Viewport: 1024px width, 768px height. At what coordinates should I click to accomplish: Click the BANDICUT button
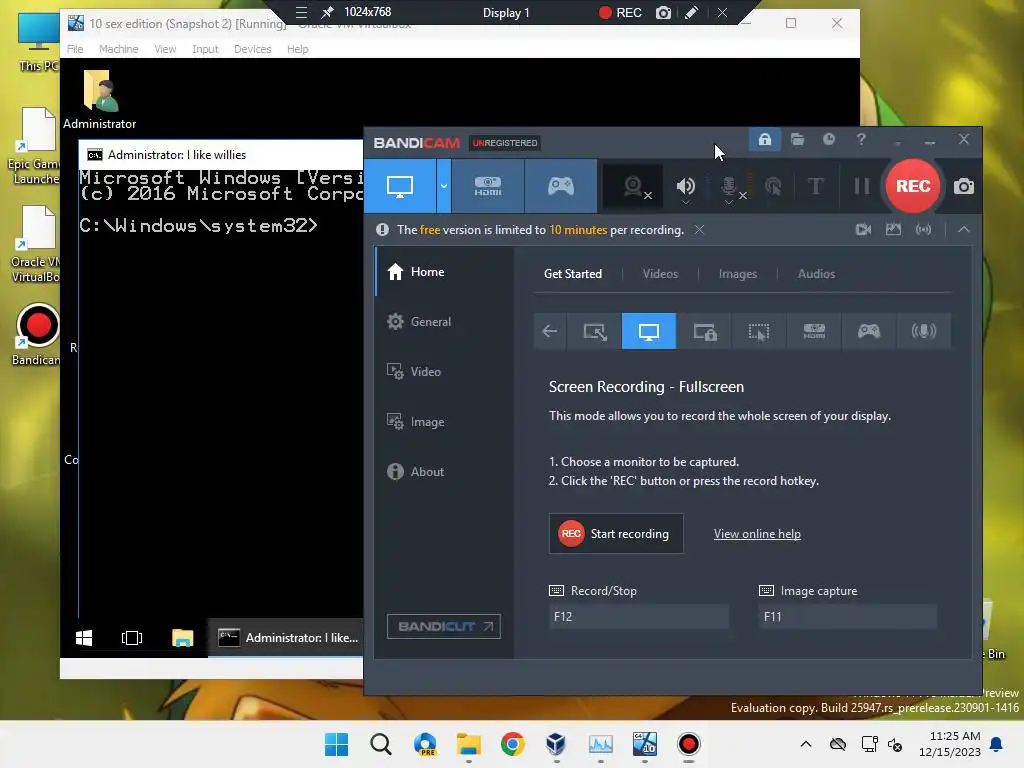coord(443,626)
